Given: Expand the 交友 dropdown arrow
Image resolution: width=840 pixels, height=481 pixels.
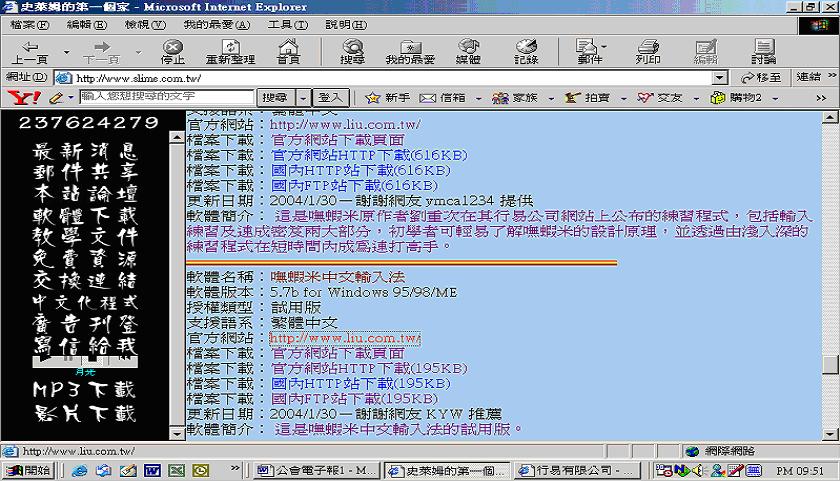Looking at the screenshot, I should 696,98.
